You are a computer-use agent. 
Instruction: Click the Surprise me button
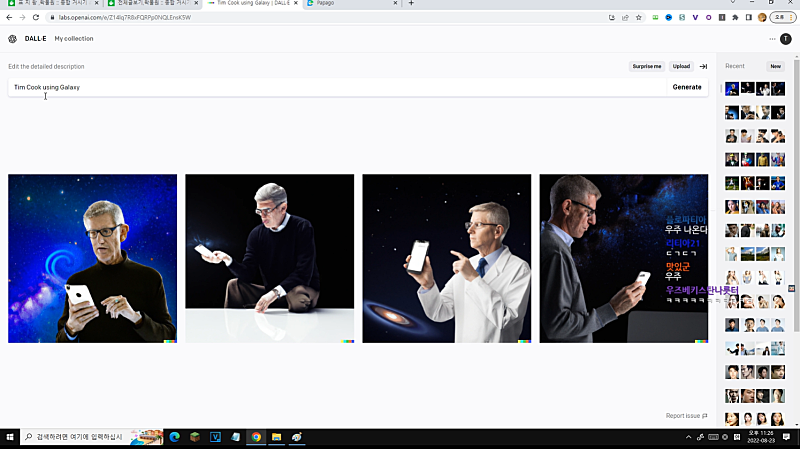click(646, 66)
